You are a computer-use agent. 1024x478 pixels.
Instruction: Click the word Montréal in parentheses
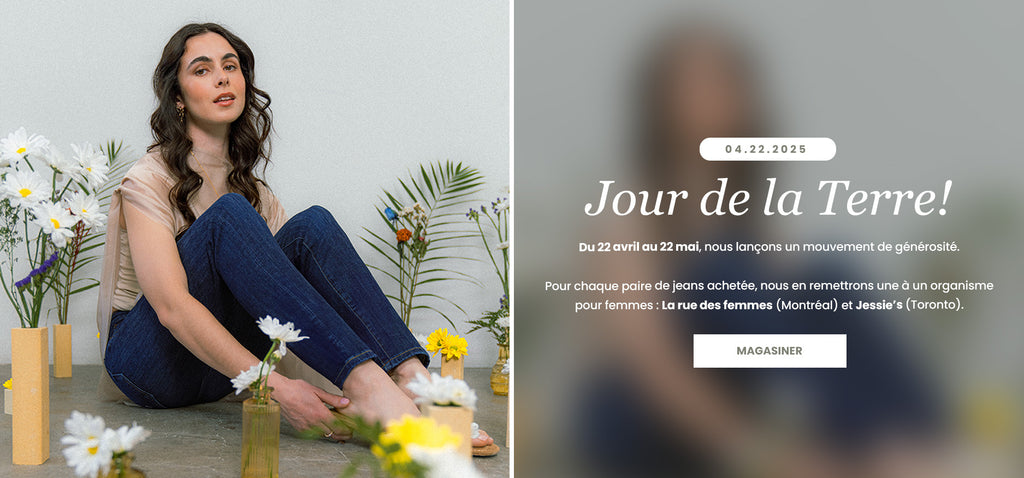807,305
